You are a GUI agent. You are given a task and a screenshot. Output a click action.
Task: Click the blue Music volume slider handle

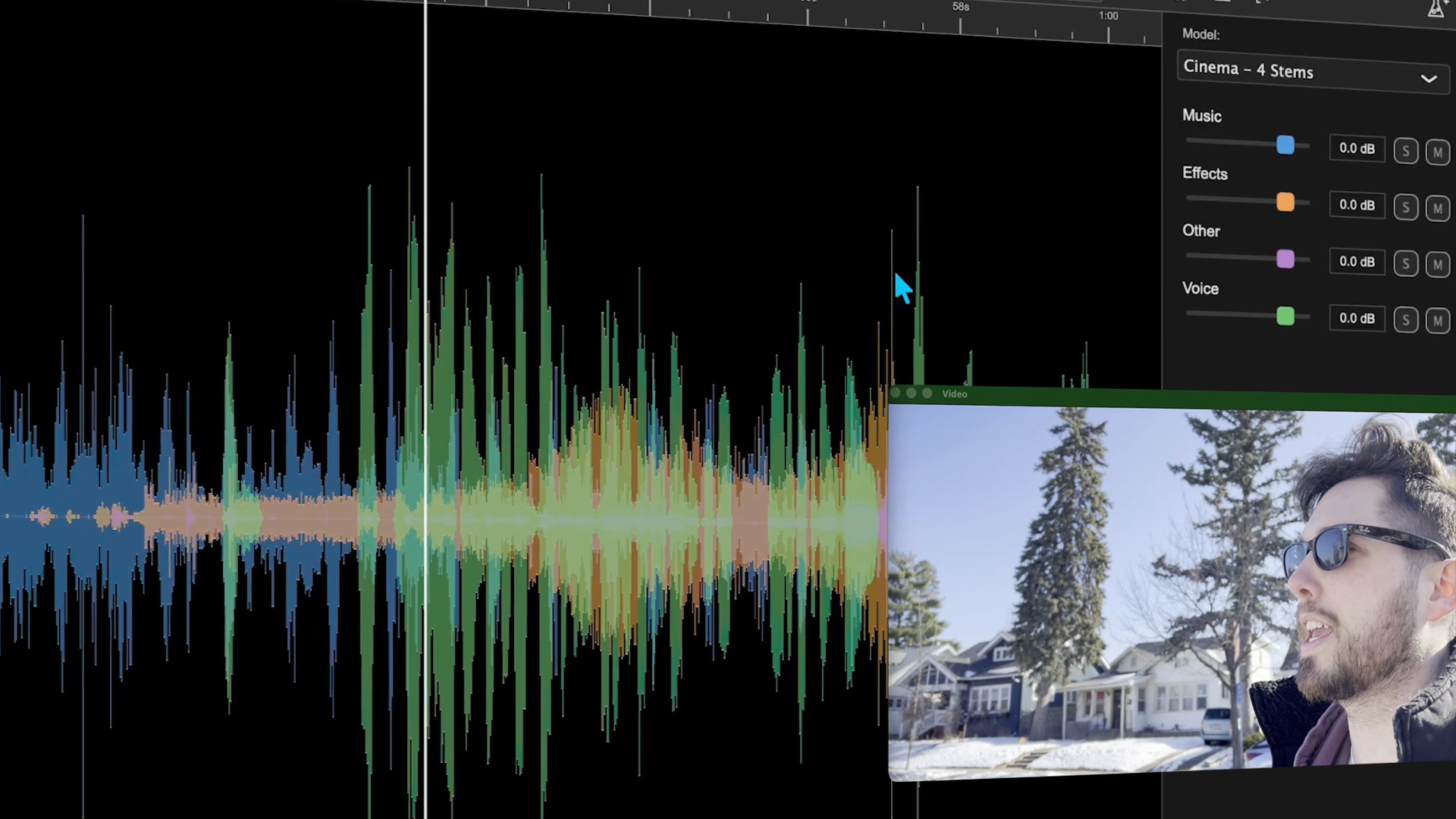[1285, 145]
